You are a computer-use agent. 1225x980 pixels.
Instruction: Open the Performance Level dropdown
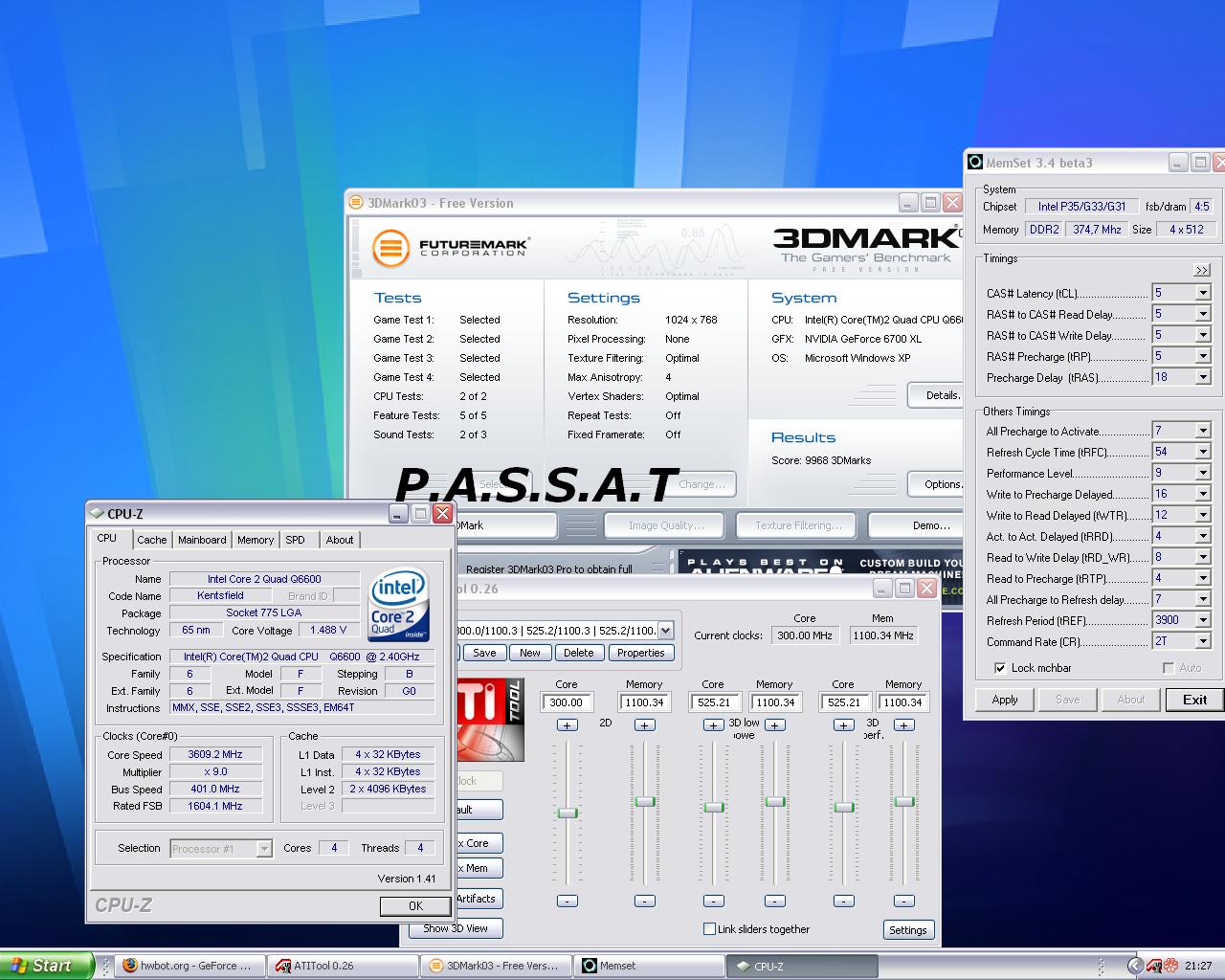pos(1203,473)
